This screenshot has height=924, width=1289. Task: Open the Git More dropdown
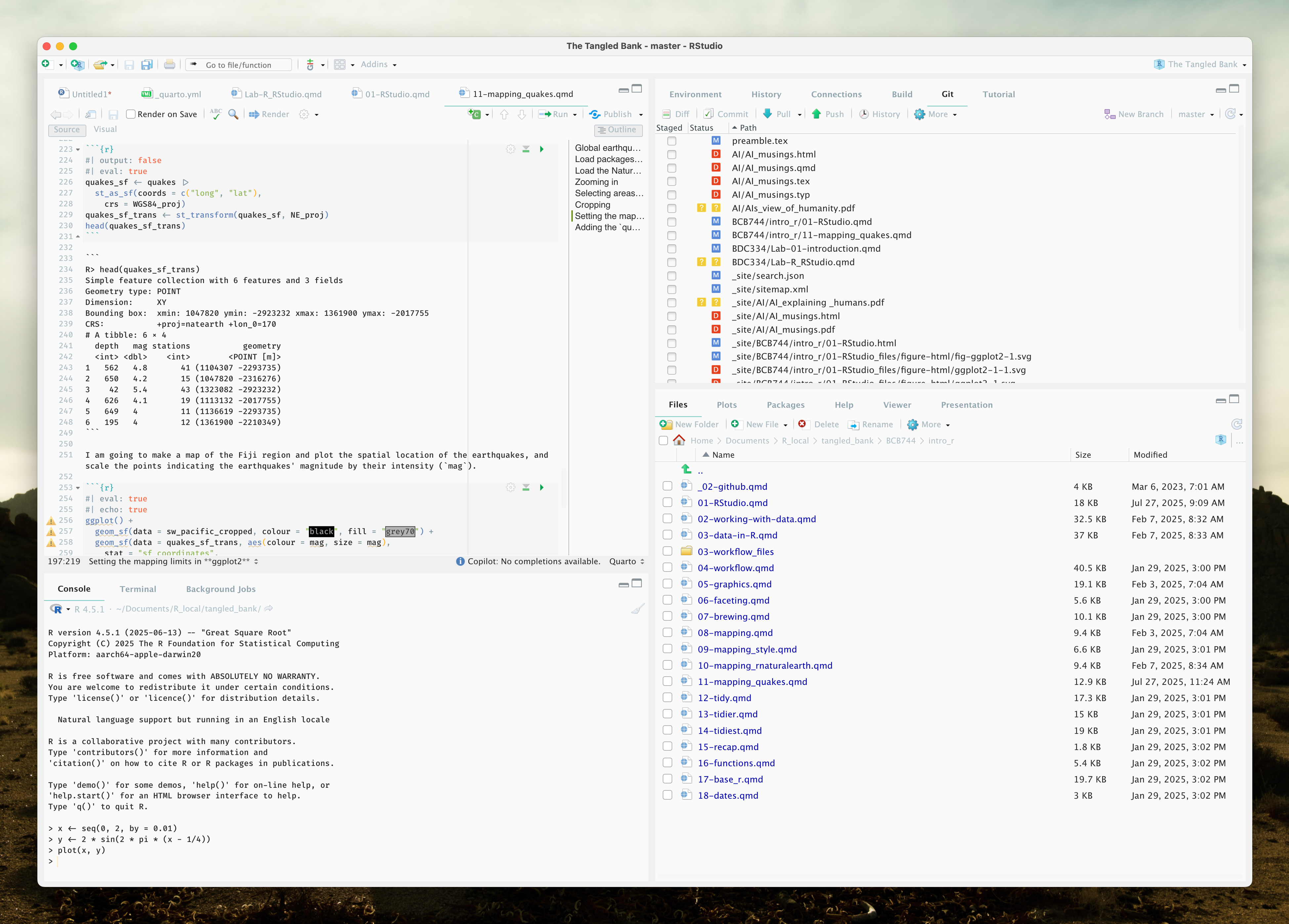tap(936, 114)
